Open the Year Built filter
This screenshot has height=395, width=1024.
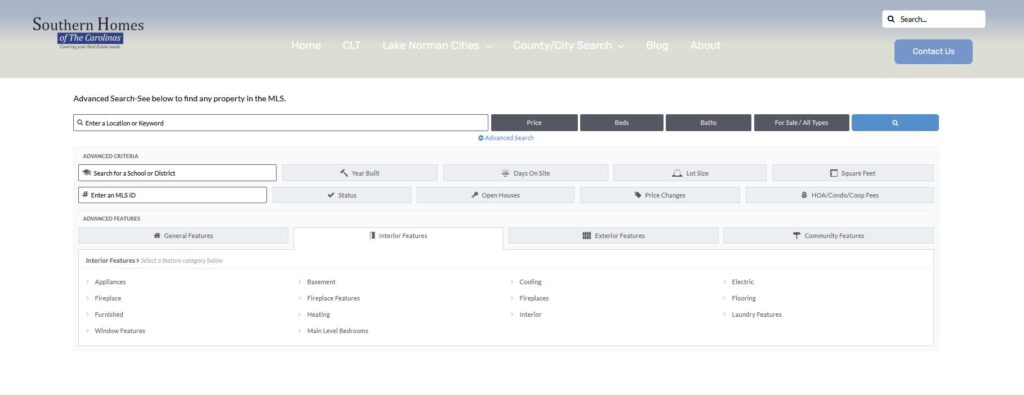pyautogui.click(x=360, y=173)
